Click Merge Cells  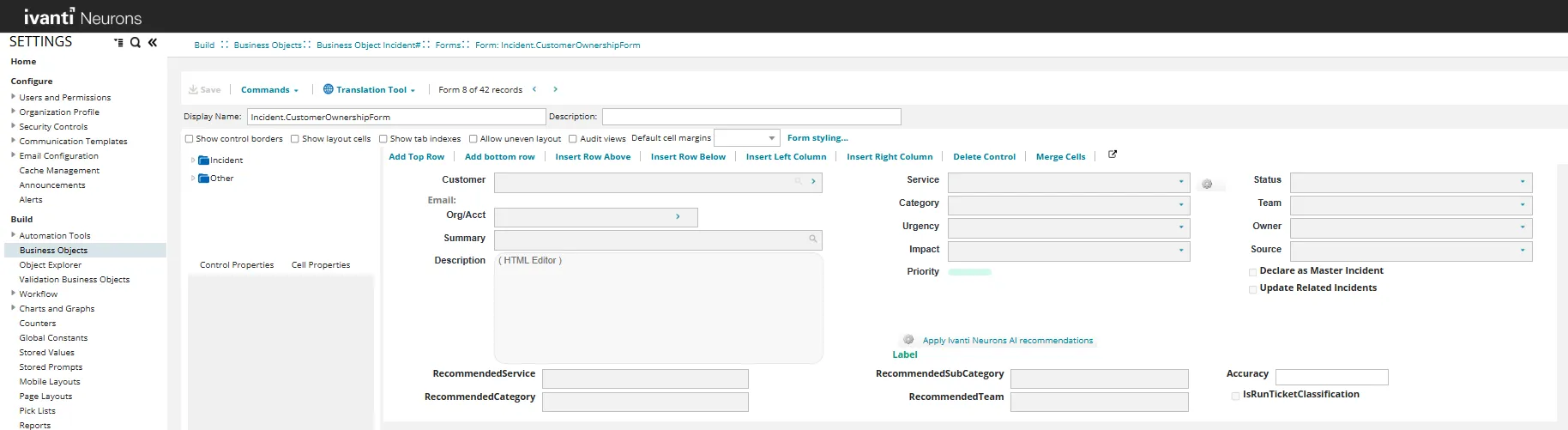coord(1060,157)
